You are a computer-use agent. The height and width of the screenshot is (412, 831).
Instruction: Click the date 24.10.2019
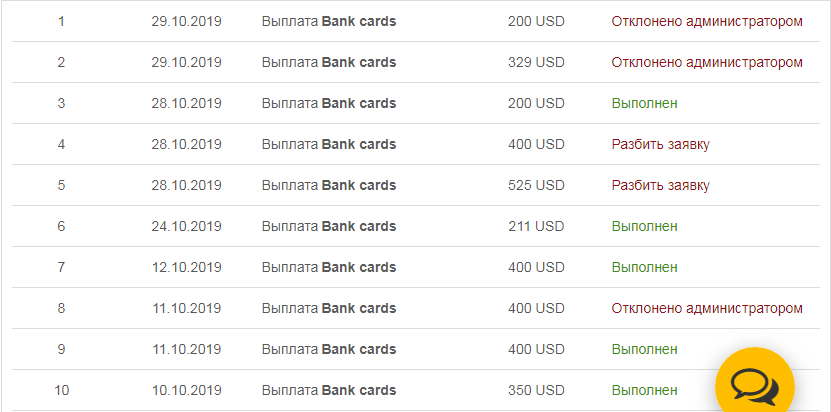186,226
